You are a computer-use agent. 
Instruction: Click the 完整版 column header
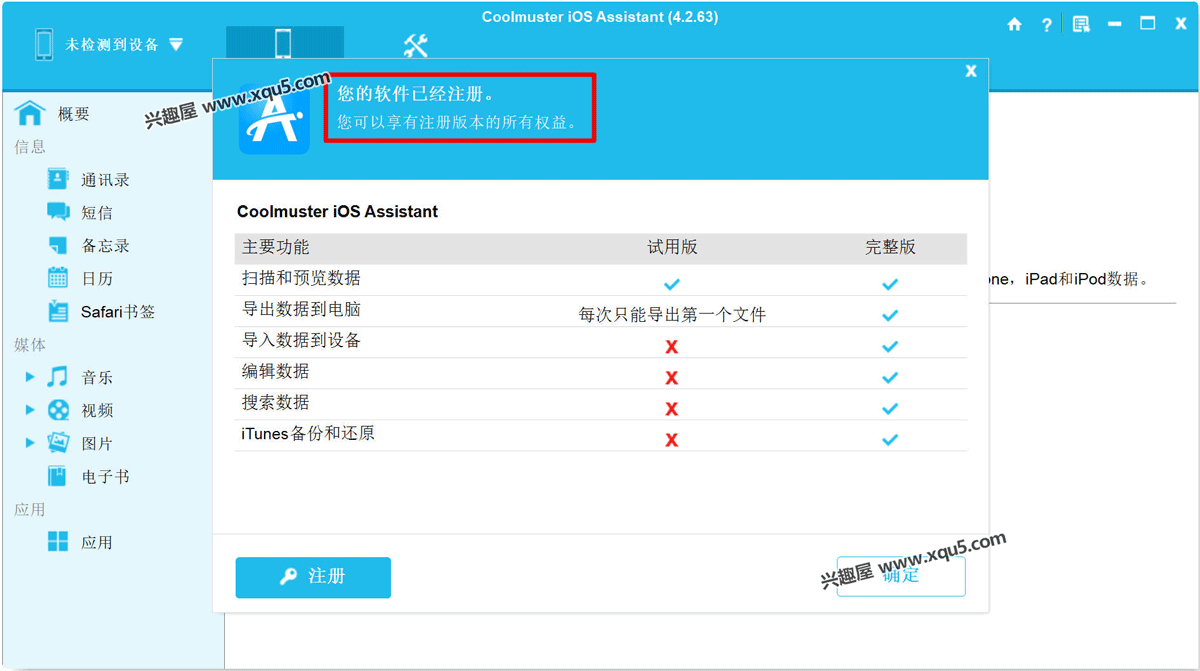(890, 247)
